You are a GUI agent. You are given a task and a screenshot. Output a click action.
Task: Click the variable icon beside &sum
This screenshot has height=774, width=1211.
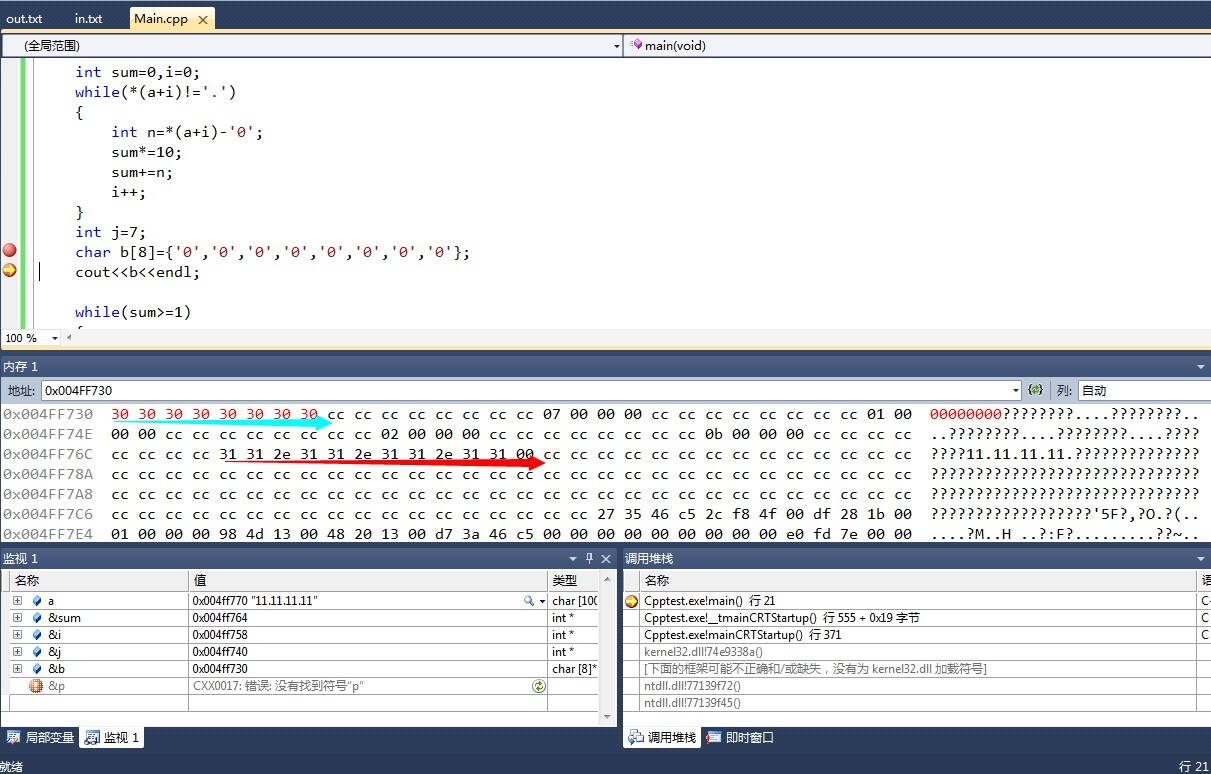point(36,618)
